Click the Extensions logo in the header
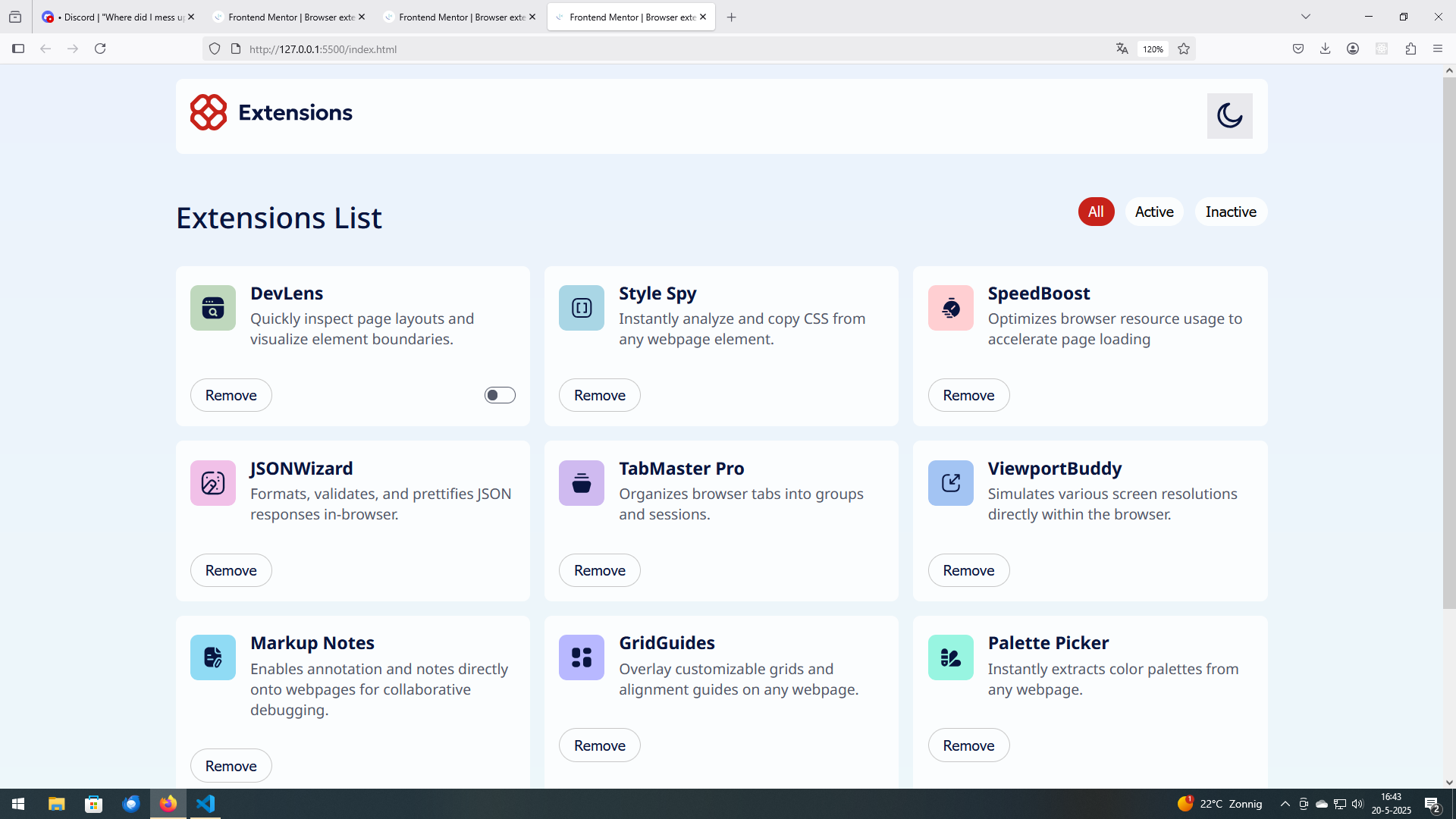Screen dimensions: 1456x819 [x=271, y=112]
